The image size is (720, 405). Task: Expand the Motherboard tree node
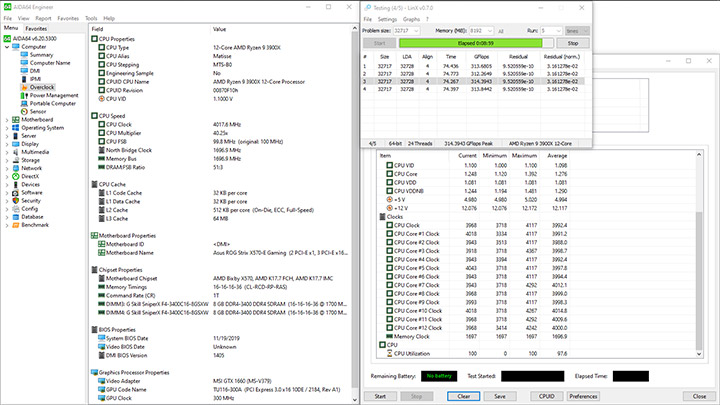tap(7, 120)
